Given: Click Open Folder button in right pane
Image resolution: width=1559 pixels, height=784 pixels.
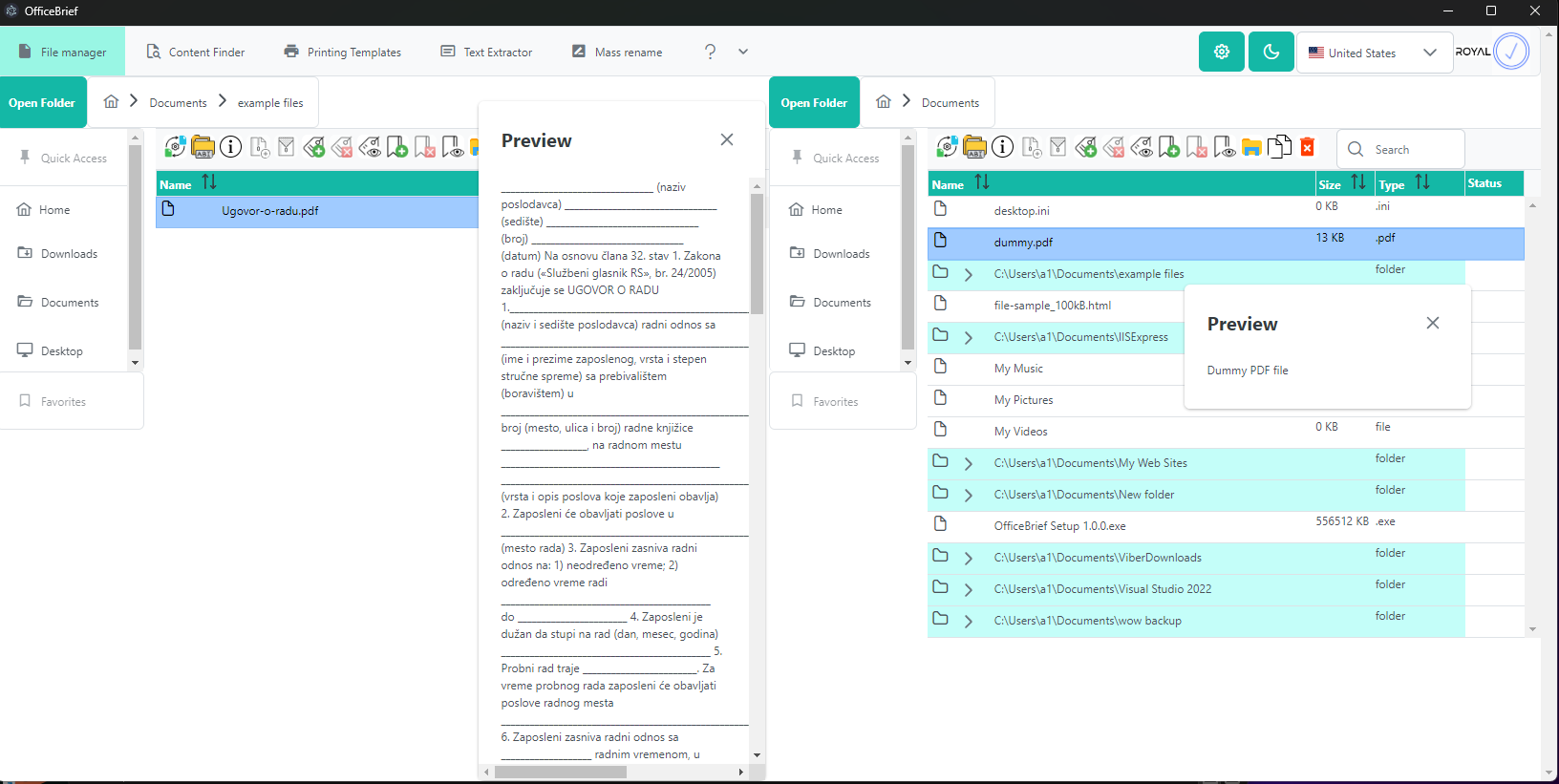Looking at the screenshot, I should tap(814, 102).
